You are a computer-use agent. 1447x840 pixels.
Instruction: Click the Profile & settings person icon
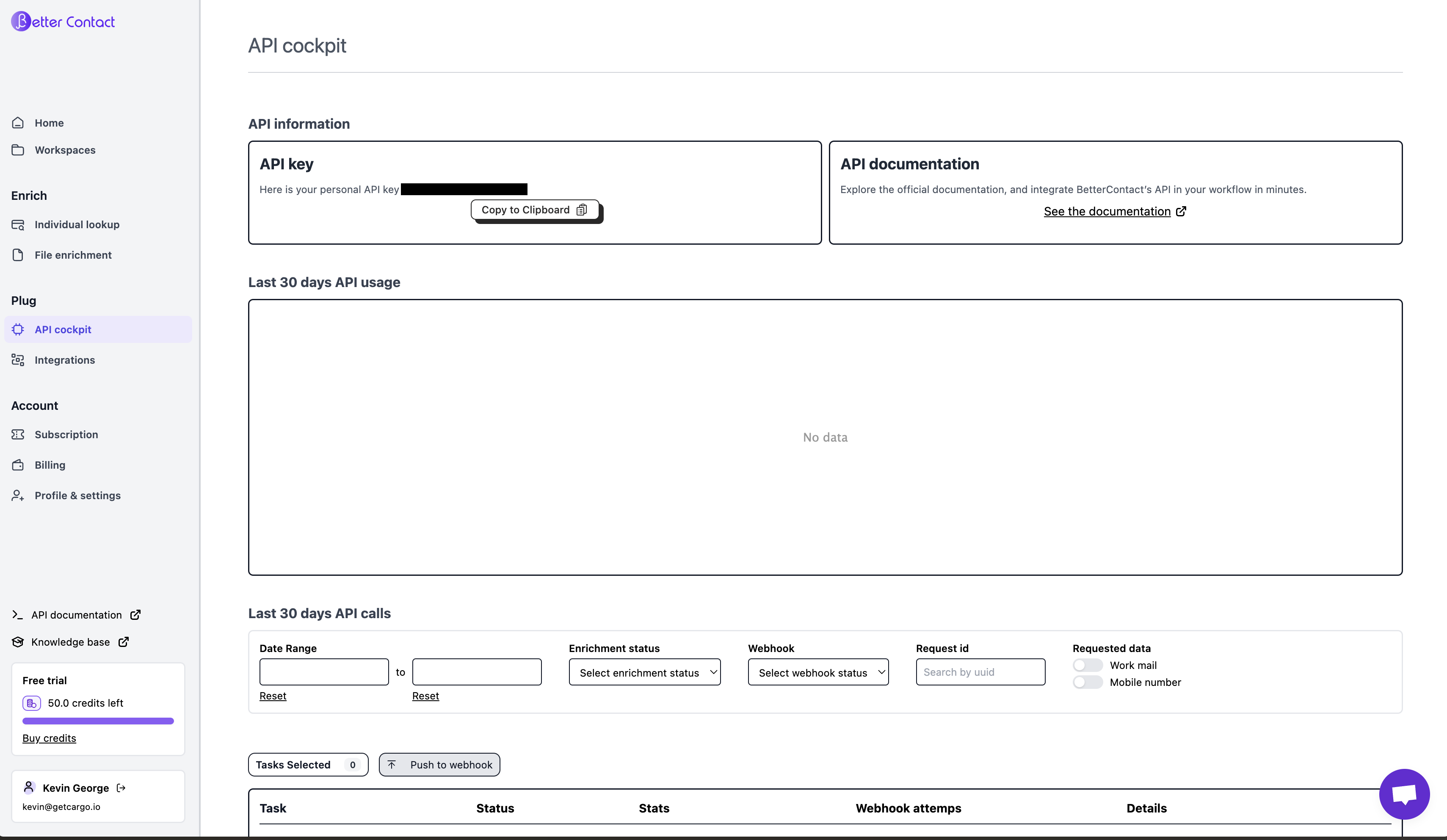click(18, 495)
